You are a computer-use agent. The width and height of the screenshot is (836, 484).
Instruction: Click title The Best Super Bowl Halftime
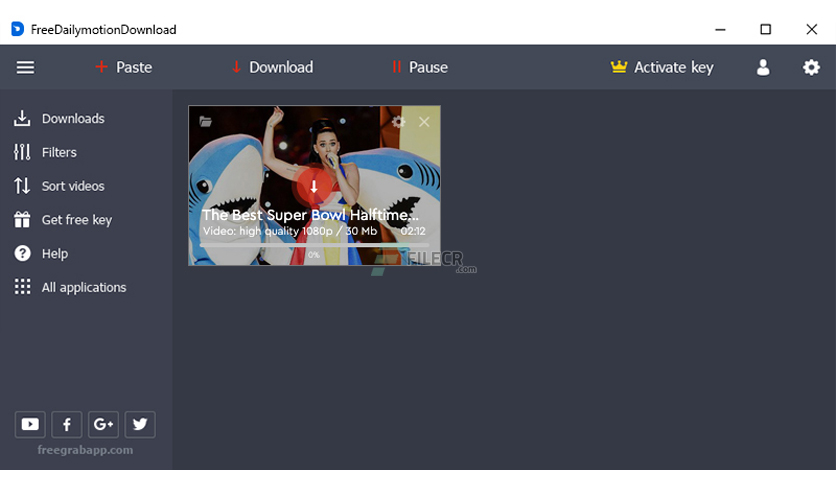310,215
